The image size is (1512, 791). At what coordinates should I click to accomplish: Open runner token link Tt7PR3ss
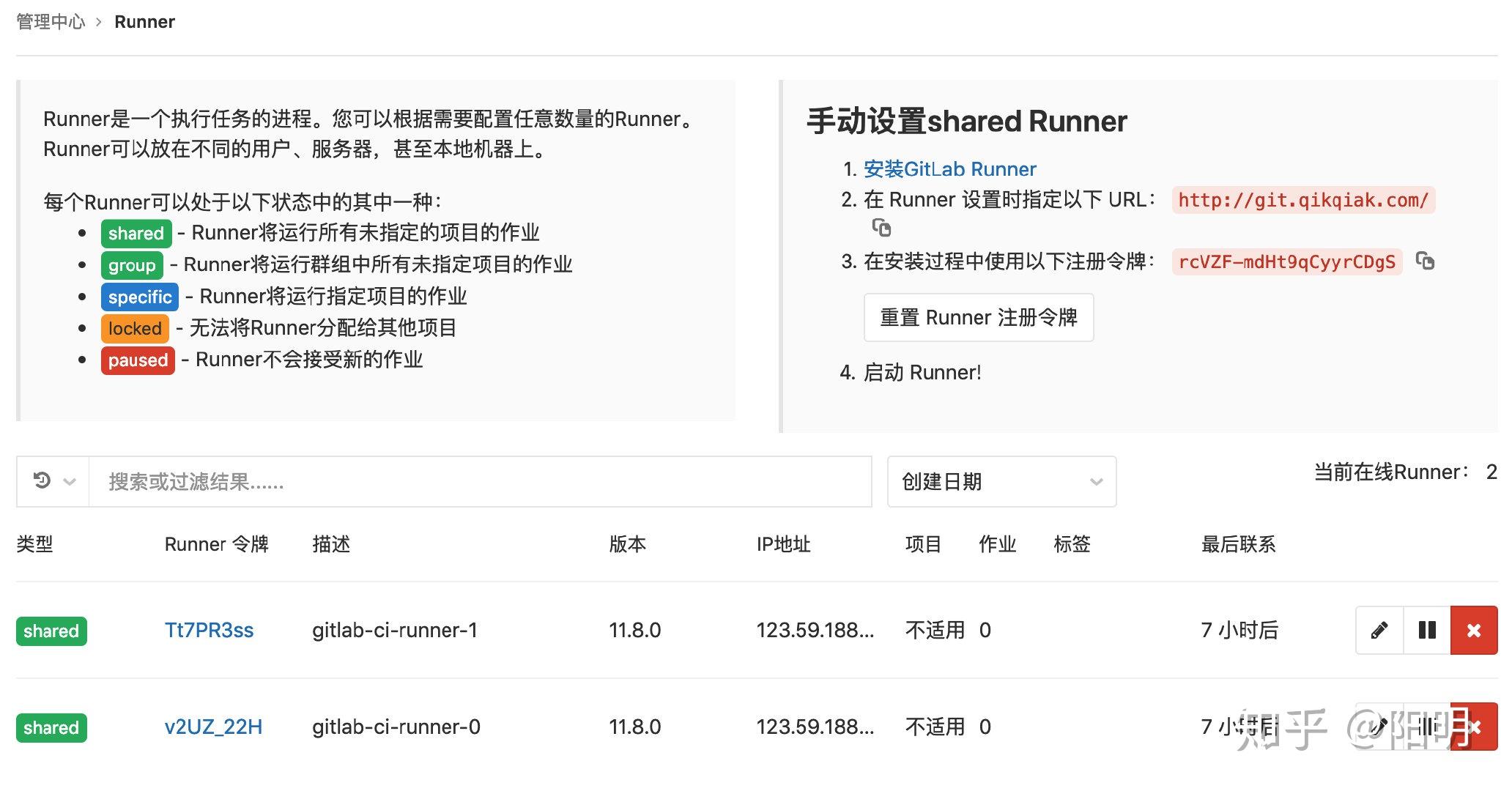click(210, 630)
